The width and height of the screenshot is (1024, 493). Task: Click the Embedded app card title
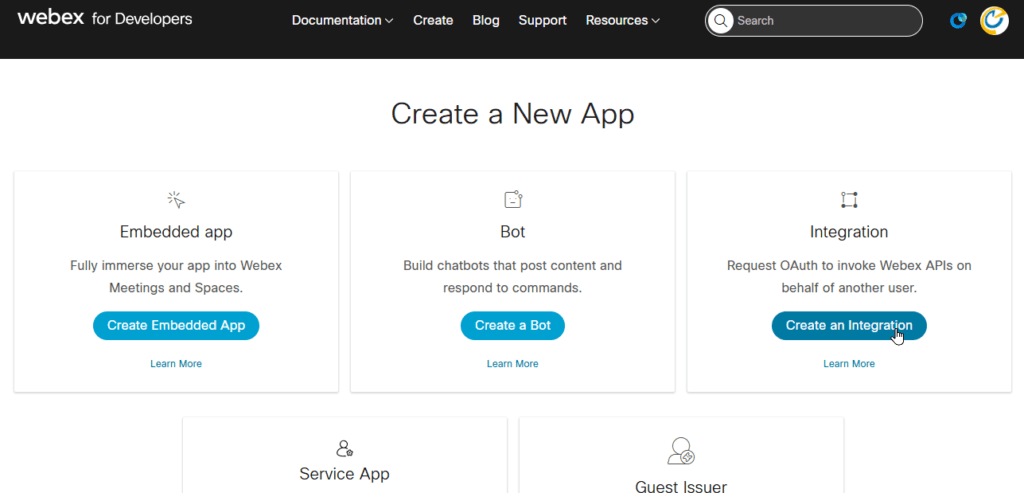[x=176, y=232]
